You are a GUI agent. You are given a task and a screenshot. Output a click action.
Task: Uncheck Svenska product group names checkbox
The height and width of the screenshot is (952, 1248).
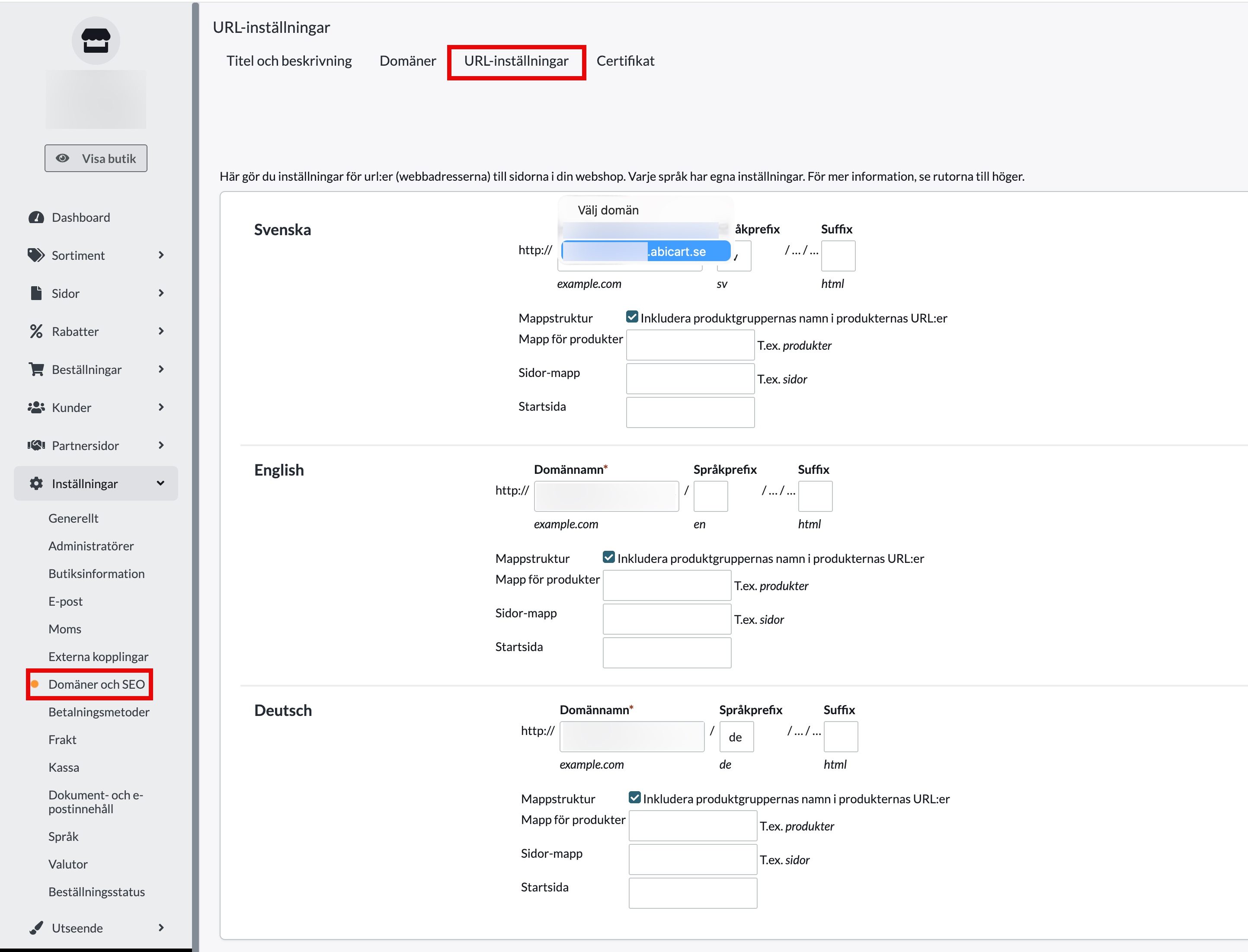tap(632, 317)
